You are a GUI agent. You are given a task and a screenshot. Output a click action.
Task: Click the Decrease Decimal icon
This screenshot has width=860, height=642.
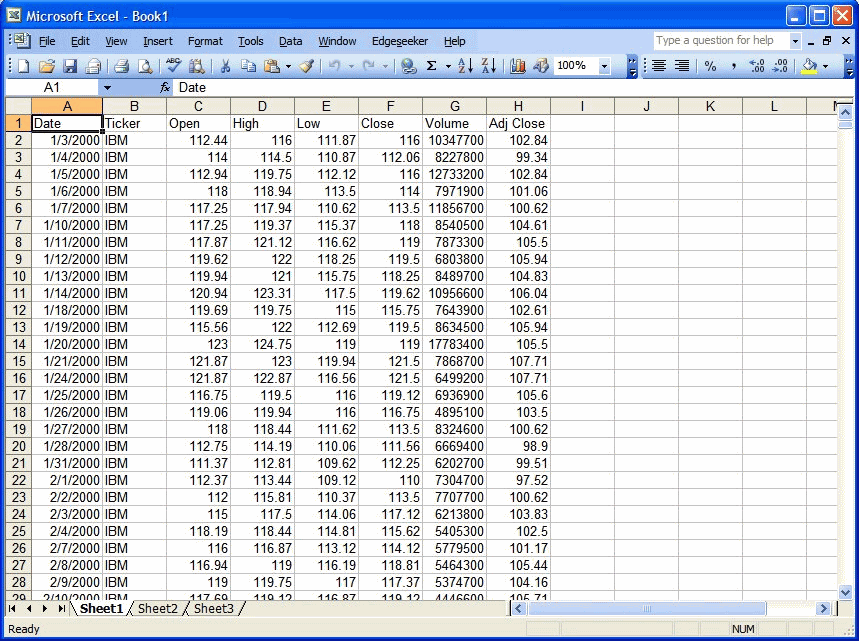780,66
